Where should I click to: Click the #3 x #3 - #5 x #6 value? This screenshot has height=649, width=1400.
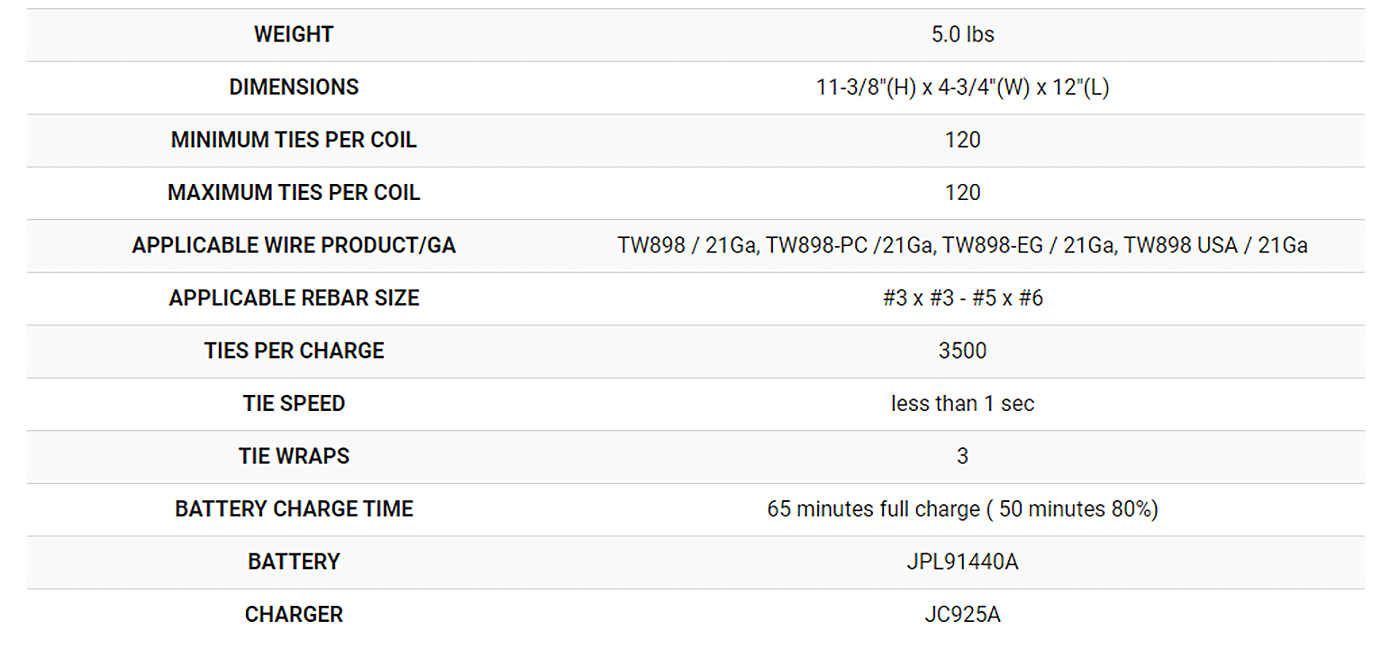962,298
